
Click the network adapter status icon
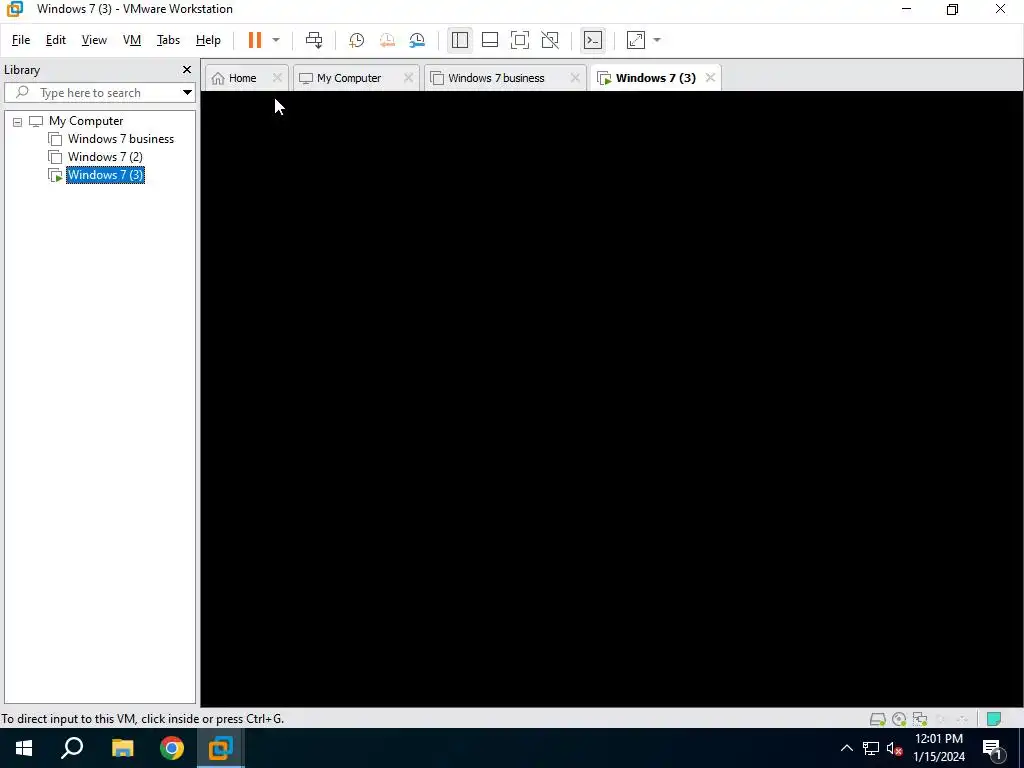(920, 719)
